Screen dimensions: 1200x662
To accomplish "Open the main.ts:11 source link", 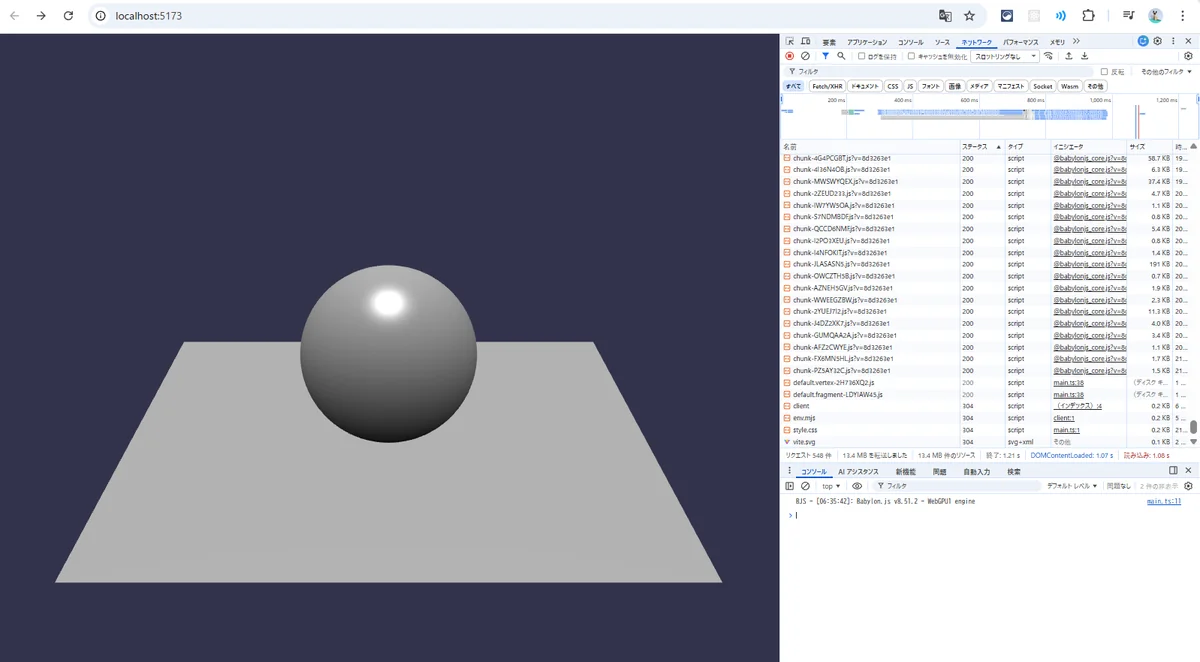I will tap(1163, 501).
